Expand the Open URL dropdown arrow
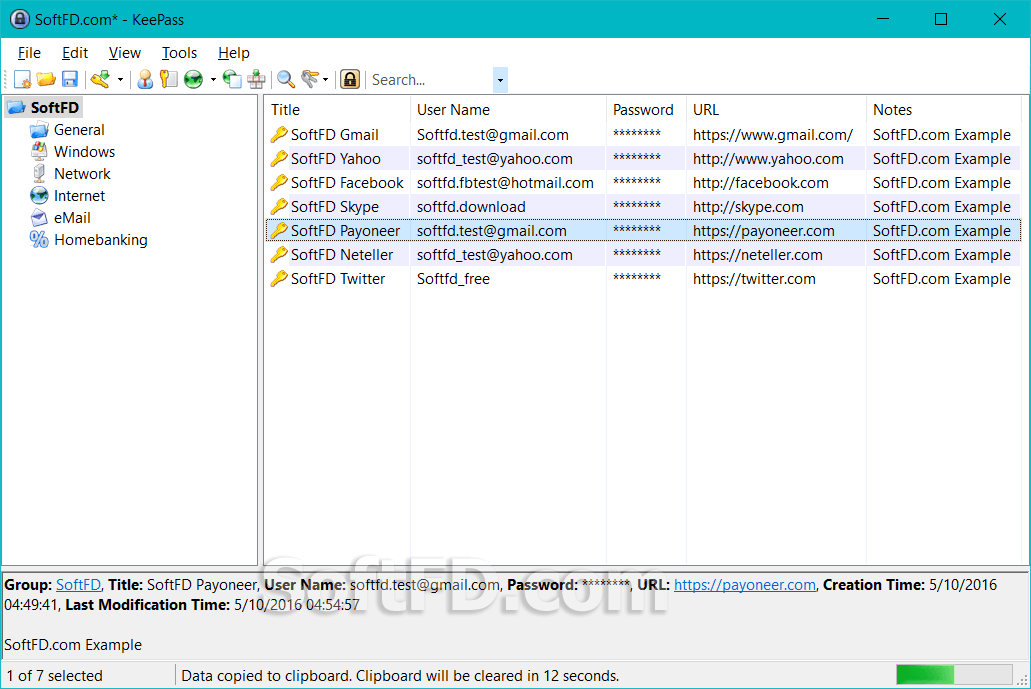The height and width of the screenshot is (689, 1031). 213,80
